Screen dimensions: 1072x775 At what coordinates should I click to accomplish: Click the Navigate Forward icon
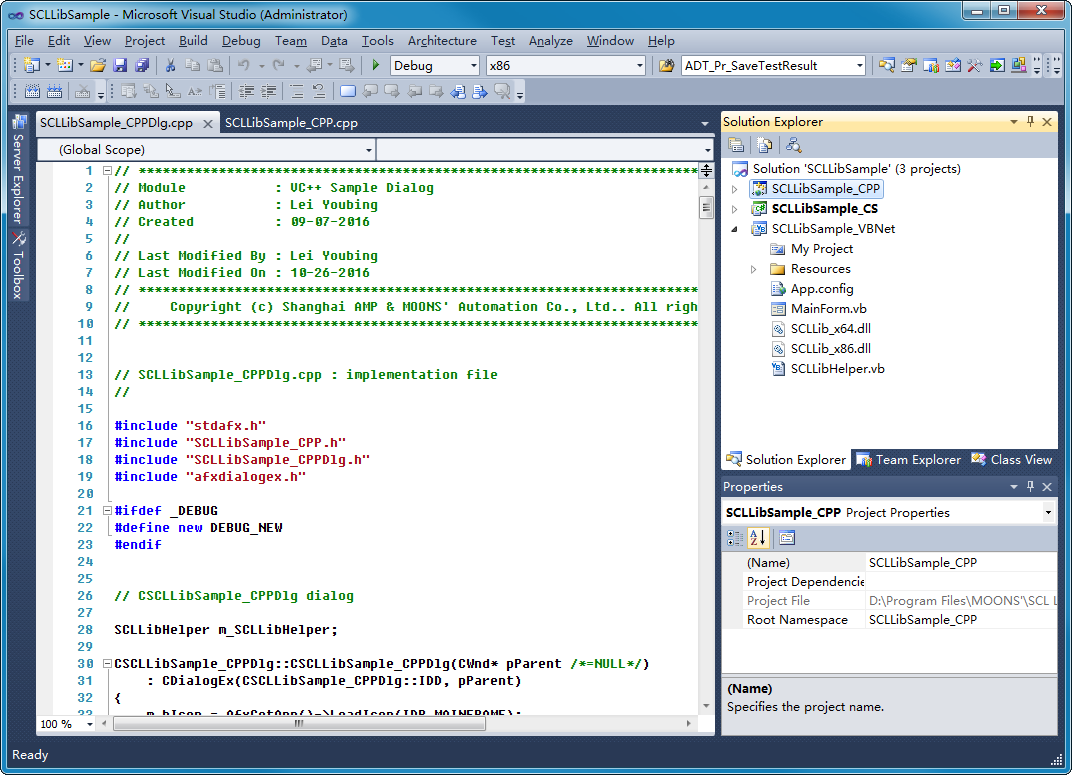click(x=347, y=66)
